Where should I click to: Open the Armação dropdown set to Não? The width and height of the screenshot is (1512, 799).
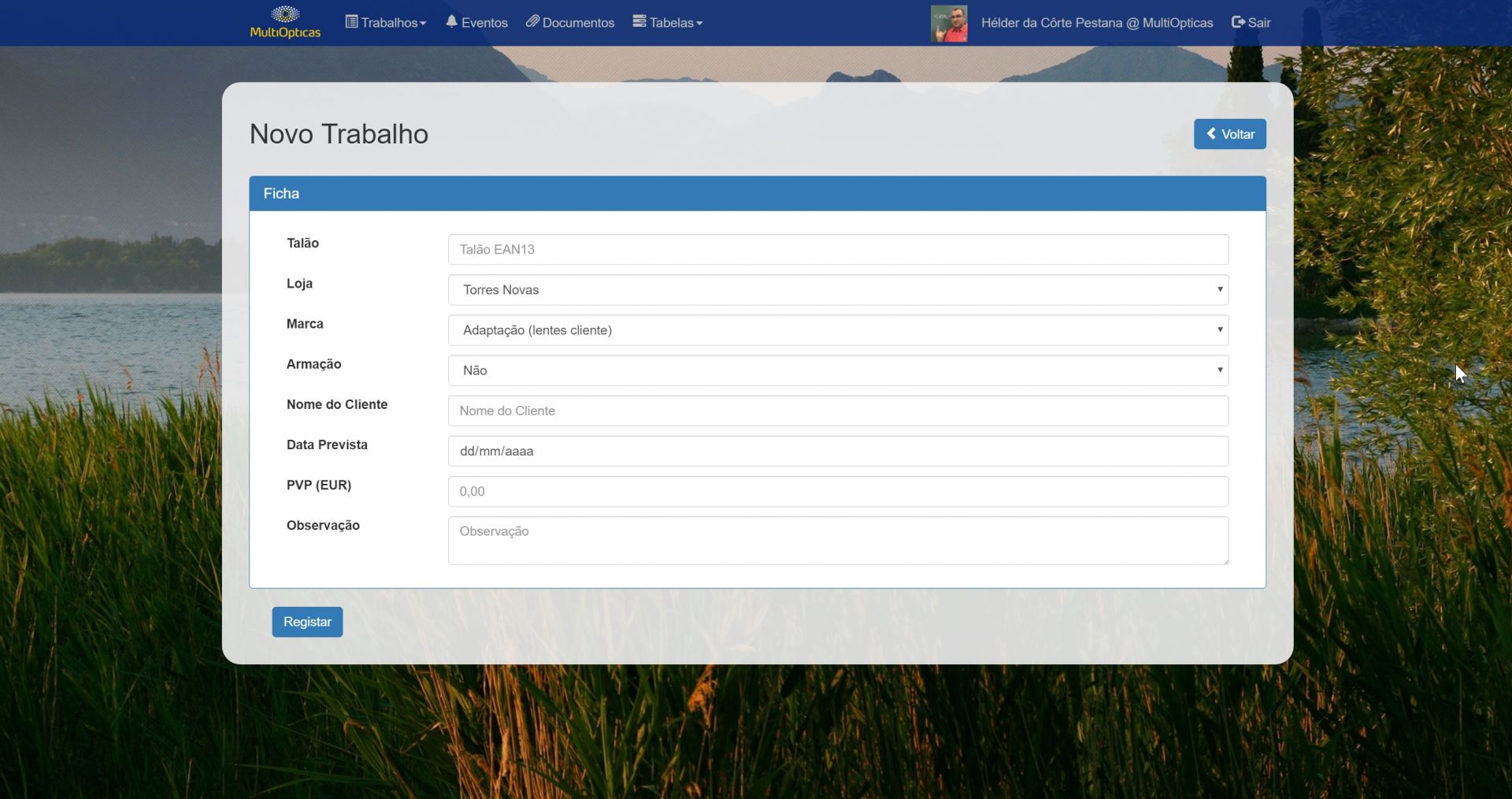point(838,370)
